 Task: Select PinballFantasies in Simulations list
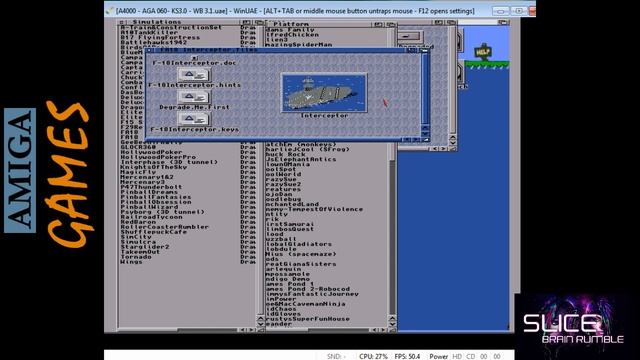pyautogui.click(x=156, y=197)
